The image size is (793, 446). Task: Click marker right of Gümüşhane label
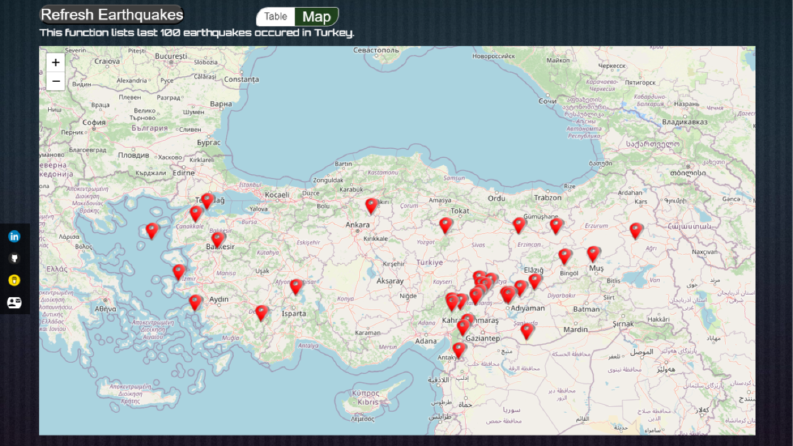coord(556,226)
